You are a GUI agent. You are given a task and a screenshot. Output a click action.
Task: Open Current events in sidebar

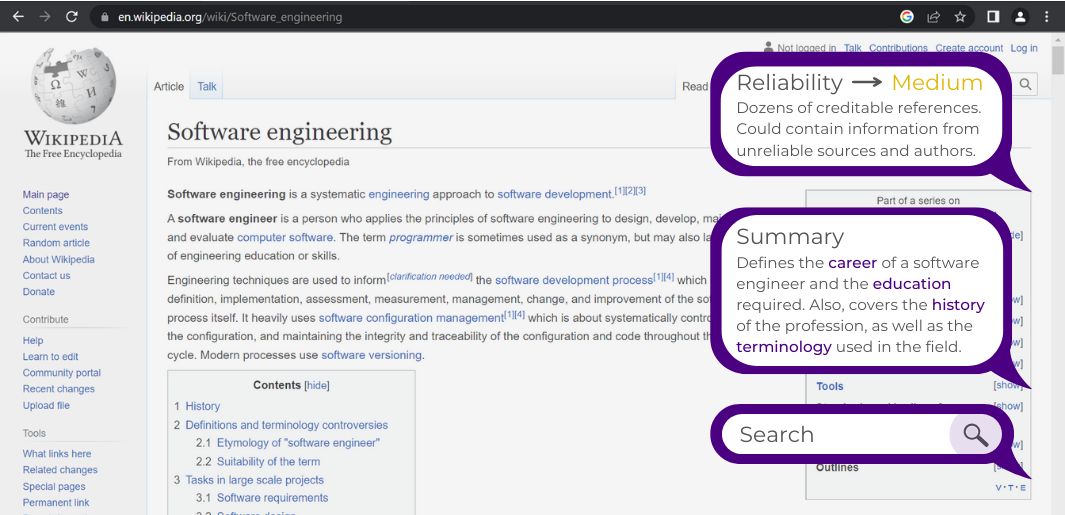tap(55, 227)
